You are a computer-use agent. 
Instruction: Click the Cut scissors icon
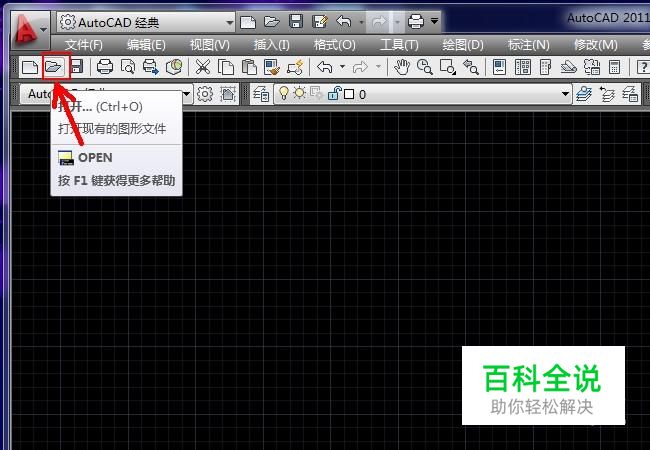click(x=203, y=67)
